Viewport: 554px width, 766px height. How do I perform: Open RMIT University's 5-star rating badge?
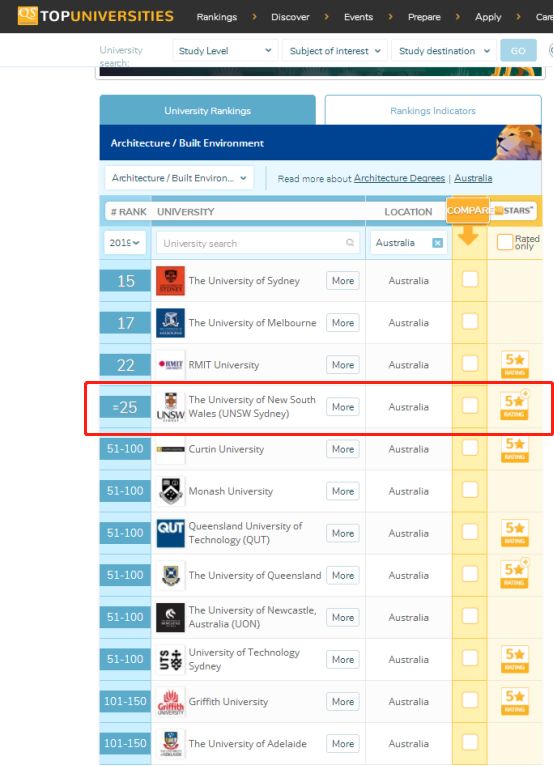(514, 364)
